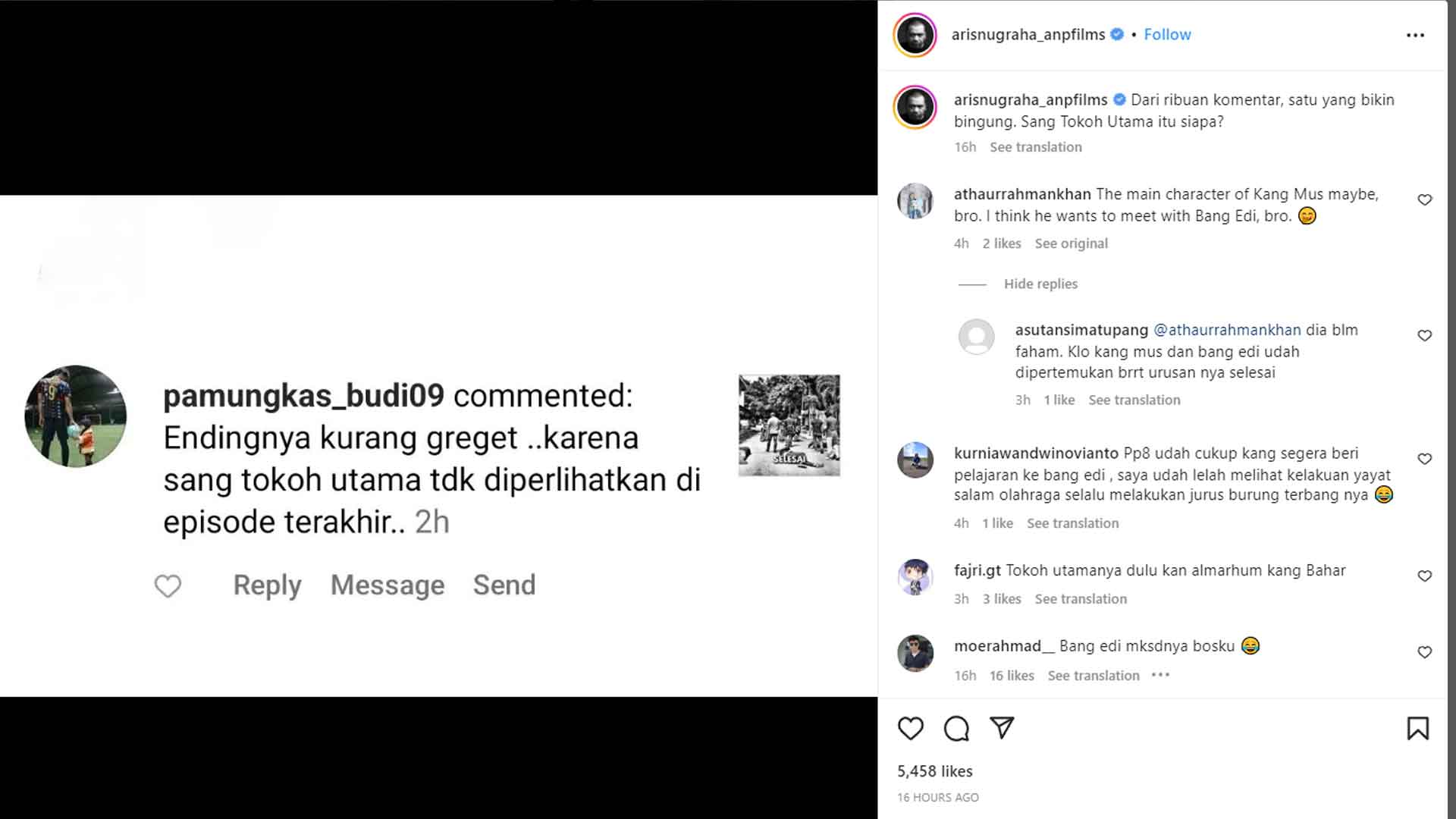Open the three-dot post options menu
The width and height of the screenshot is (1456, 819).
click(x=1415, y=35)
